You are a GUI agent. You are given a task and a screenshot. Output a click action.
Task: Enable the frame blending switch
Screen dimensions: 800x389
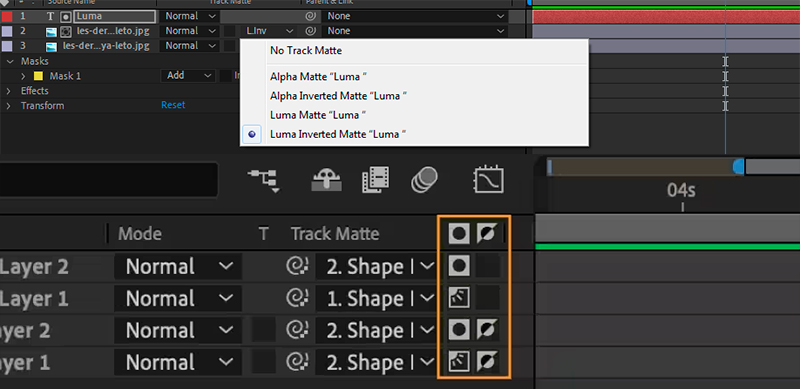coord(376,180)
